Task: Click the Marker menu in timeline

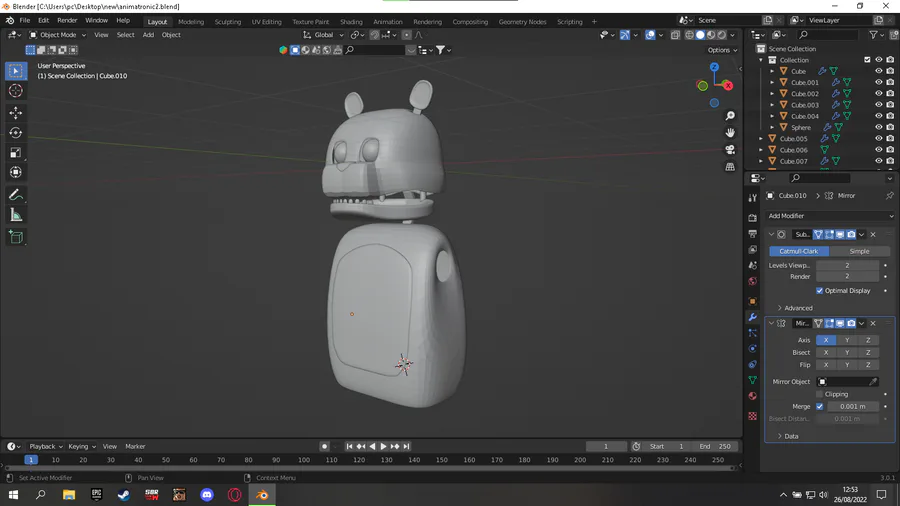Action: [x=135, y=446]
